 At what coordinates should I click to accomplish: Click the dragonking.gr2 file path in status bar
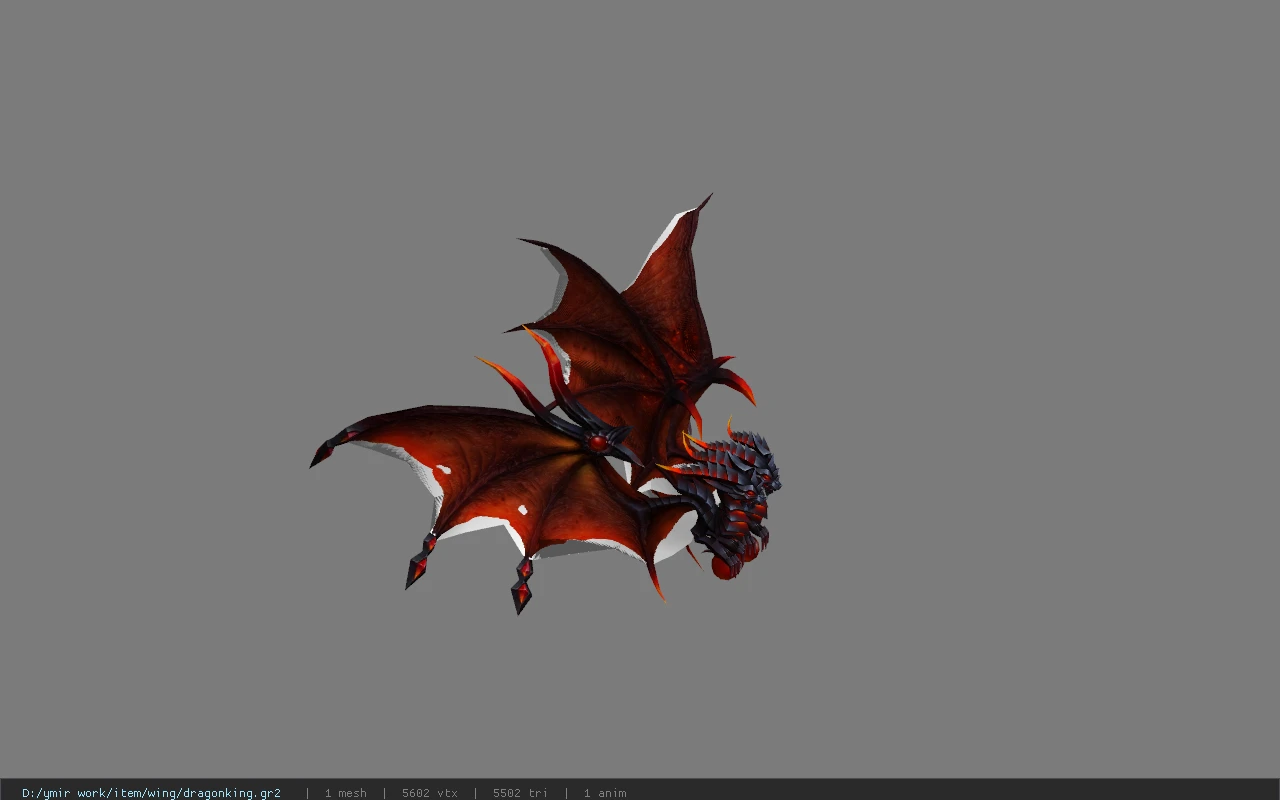coord(151,793)
